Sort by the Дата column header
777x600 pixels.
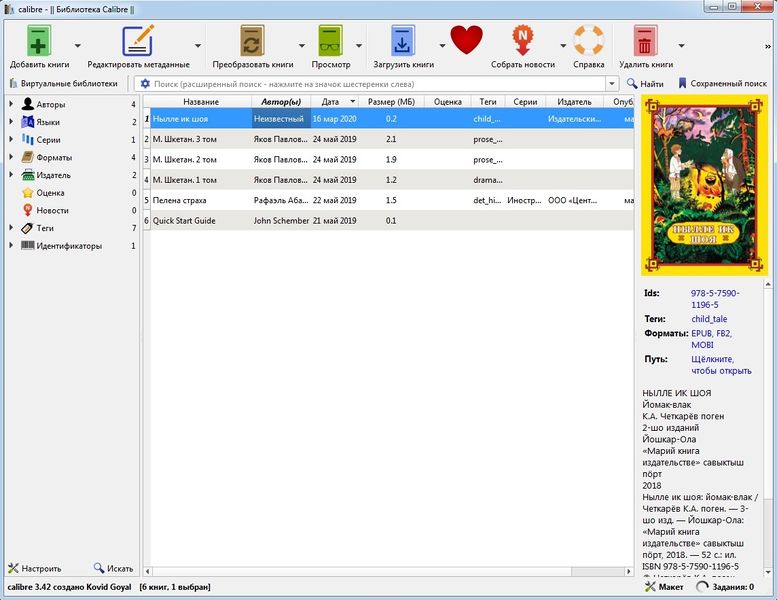point(334,102)
